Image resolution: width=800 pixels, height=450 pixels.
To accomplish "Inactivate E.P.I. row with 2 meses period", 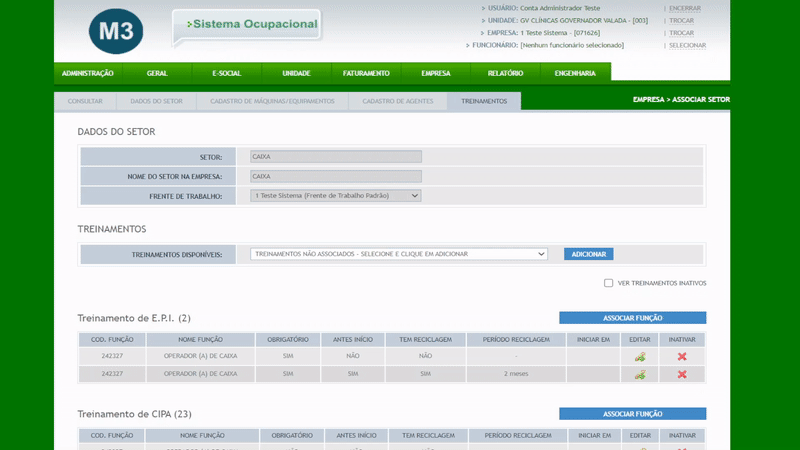I will point(682,374).
